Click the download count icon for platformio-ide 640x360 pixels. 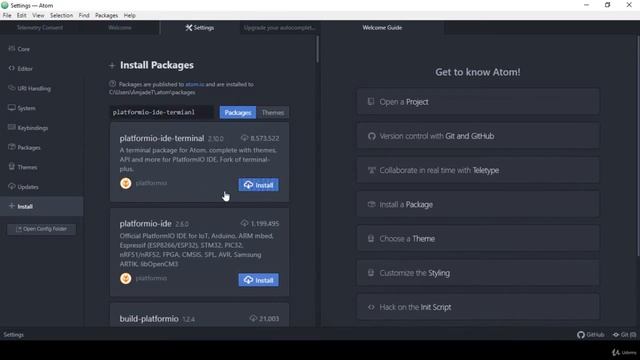[244, 223]
